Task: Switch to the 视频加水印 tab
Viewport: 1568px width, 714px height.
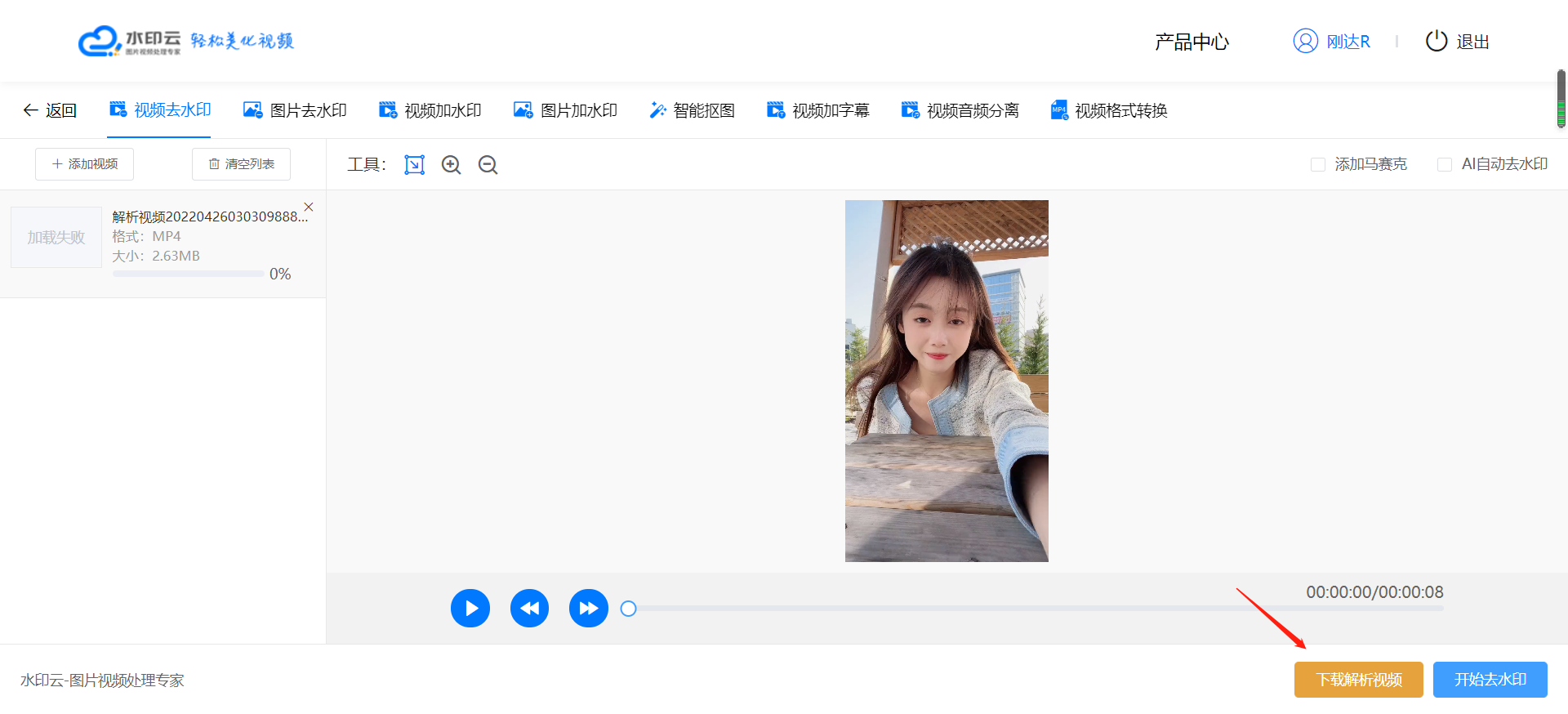Action: pyautogui.click(x=430, y=110)
